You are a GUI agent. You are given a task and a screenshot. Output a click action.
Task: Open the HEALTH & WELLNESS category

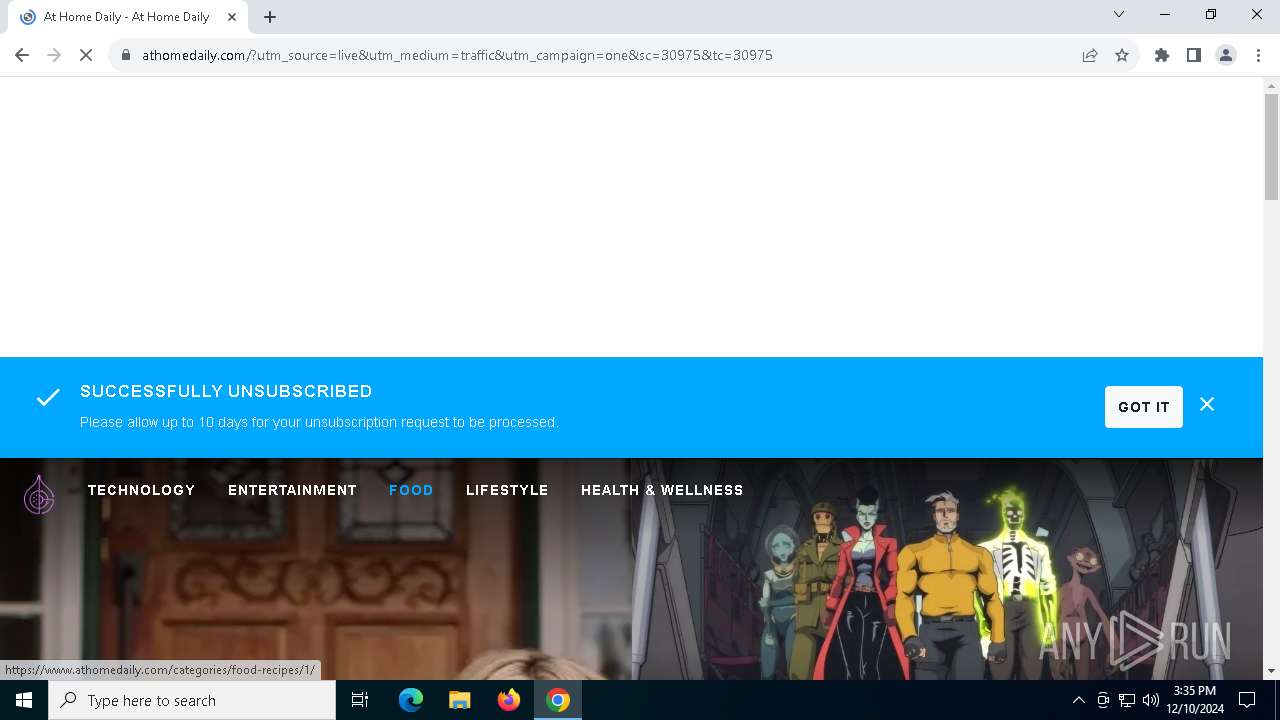(662, 490)
